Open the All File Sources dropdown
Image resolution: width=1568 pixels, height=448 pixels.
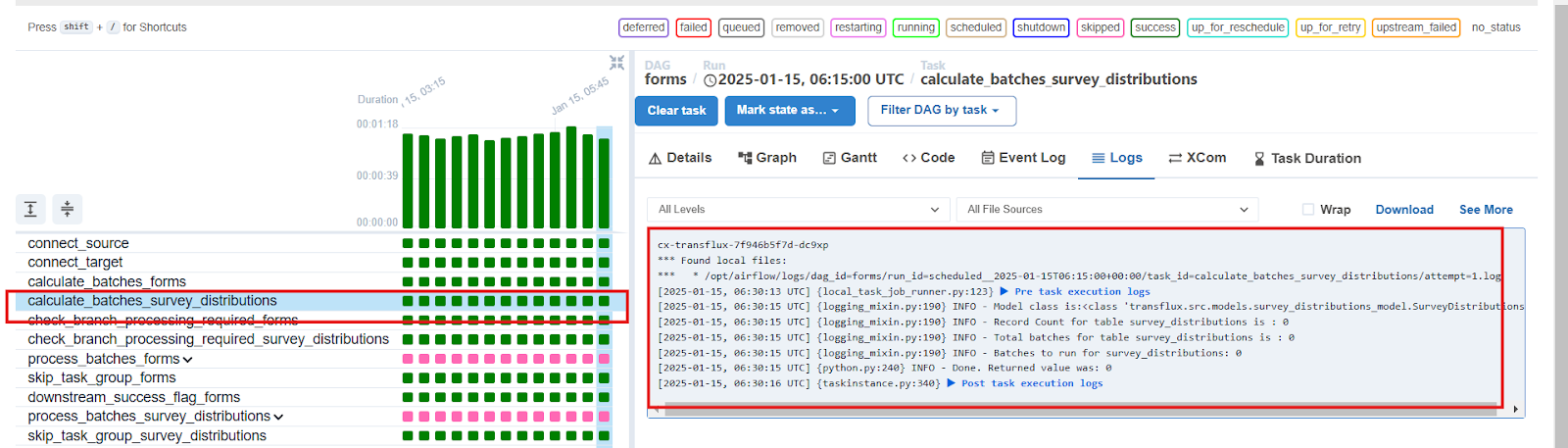click(1106, 210)
